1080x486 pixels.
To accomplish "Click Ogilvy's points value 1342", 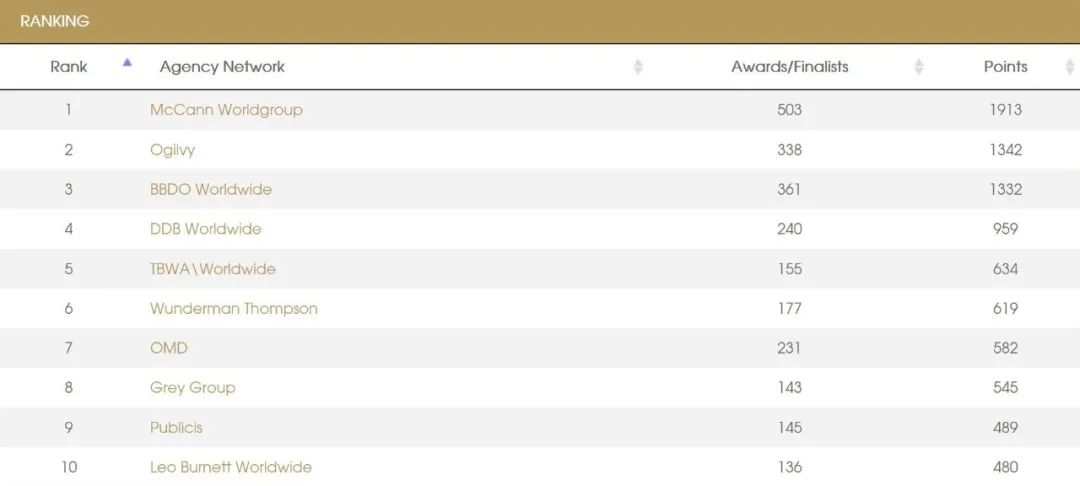I will (1006, 150).
